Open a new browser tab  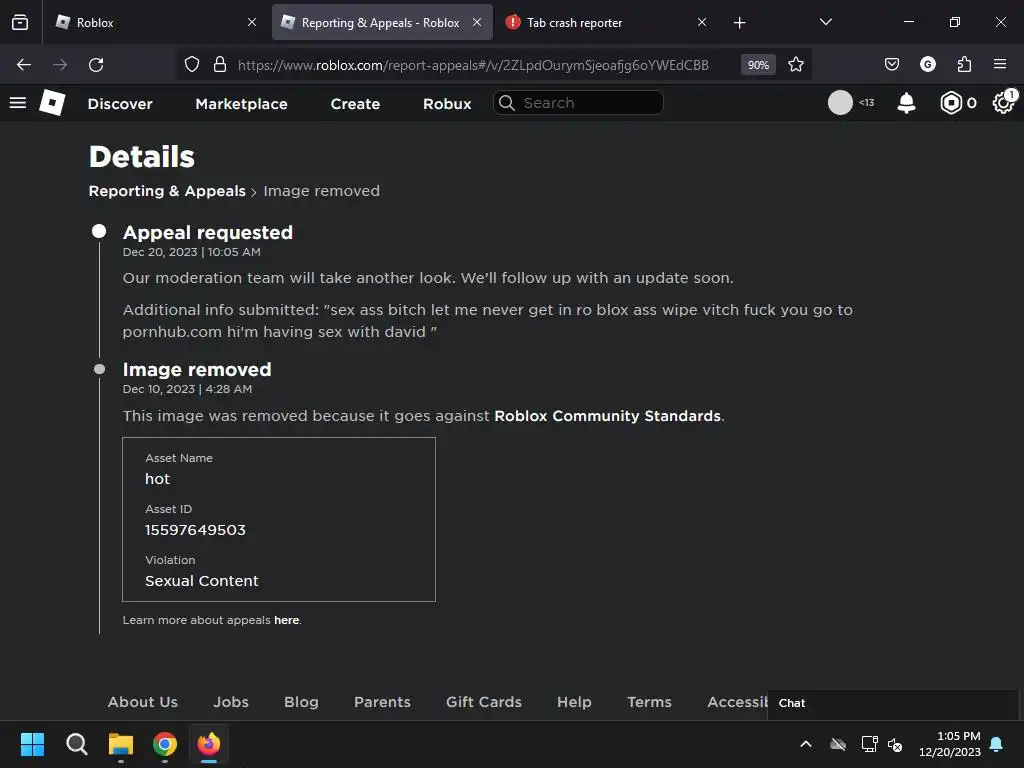pos(739,23)
